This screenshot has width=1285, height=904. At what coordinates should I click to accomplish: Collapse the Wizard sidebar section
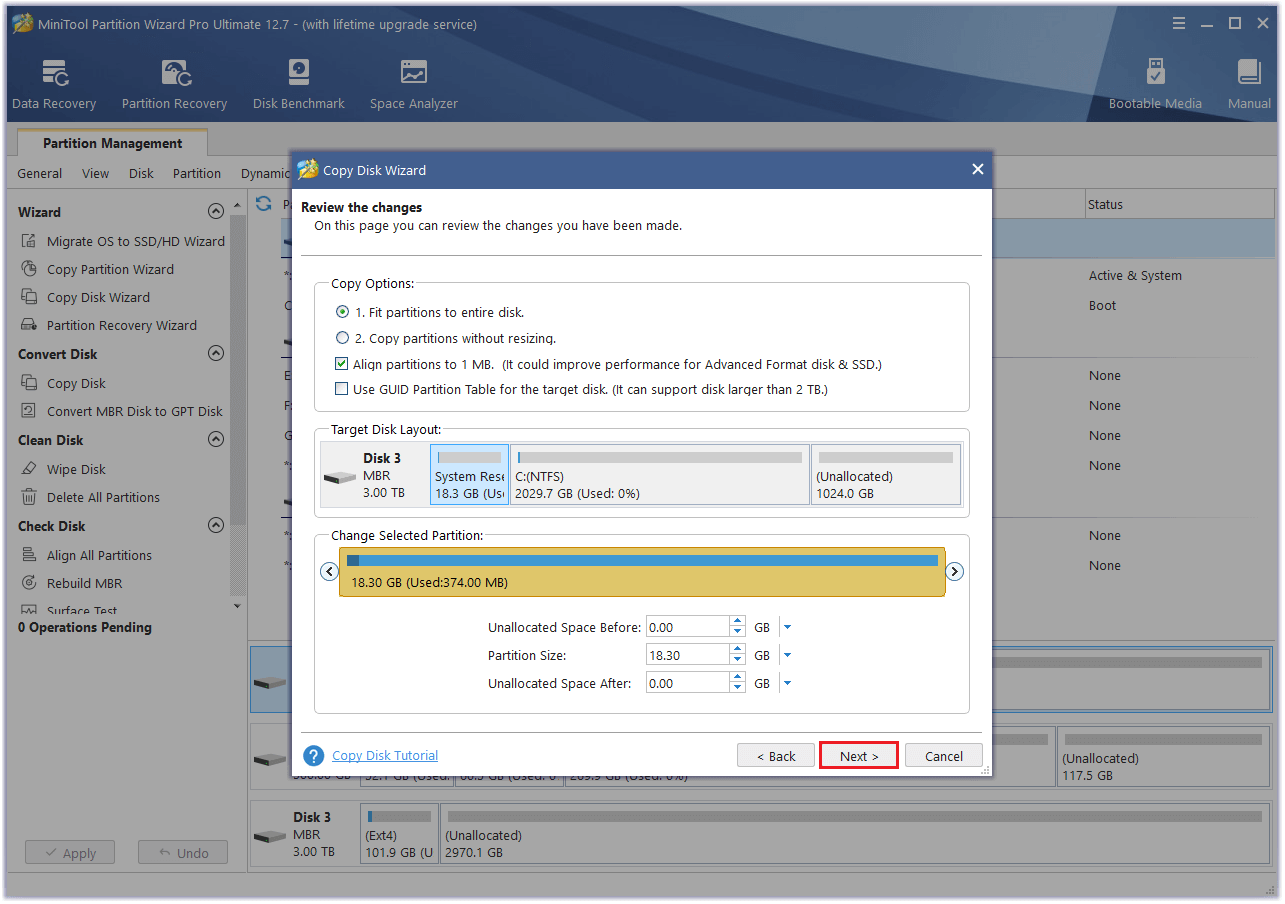pos(215,212)
